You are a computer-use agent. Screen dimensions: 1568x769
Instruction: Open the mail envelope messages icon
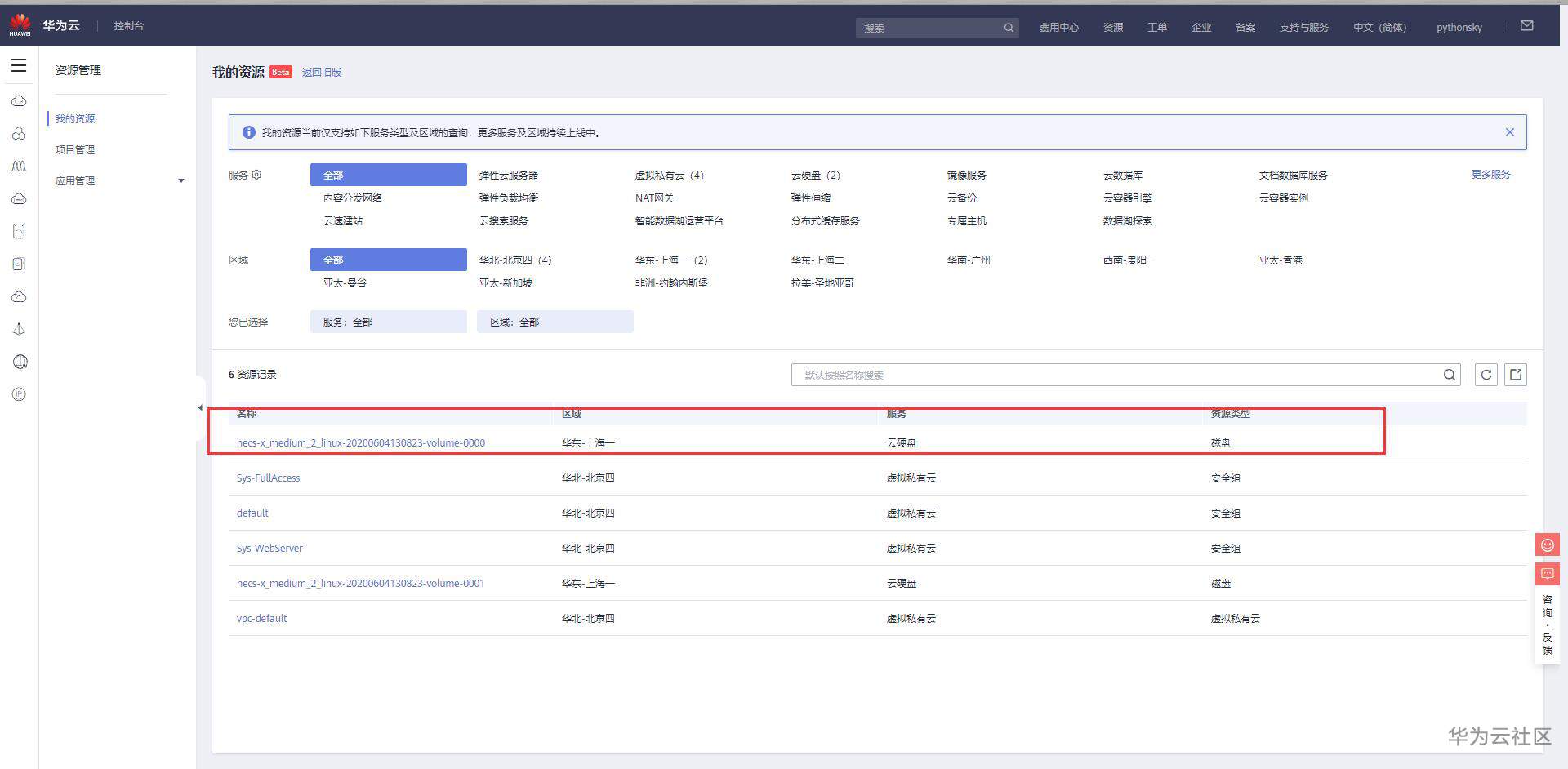click(x=1526, y=26)
